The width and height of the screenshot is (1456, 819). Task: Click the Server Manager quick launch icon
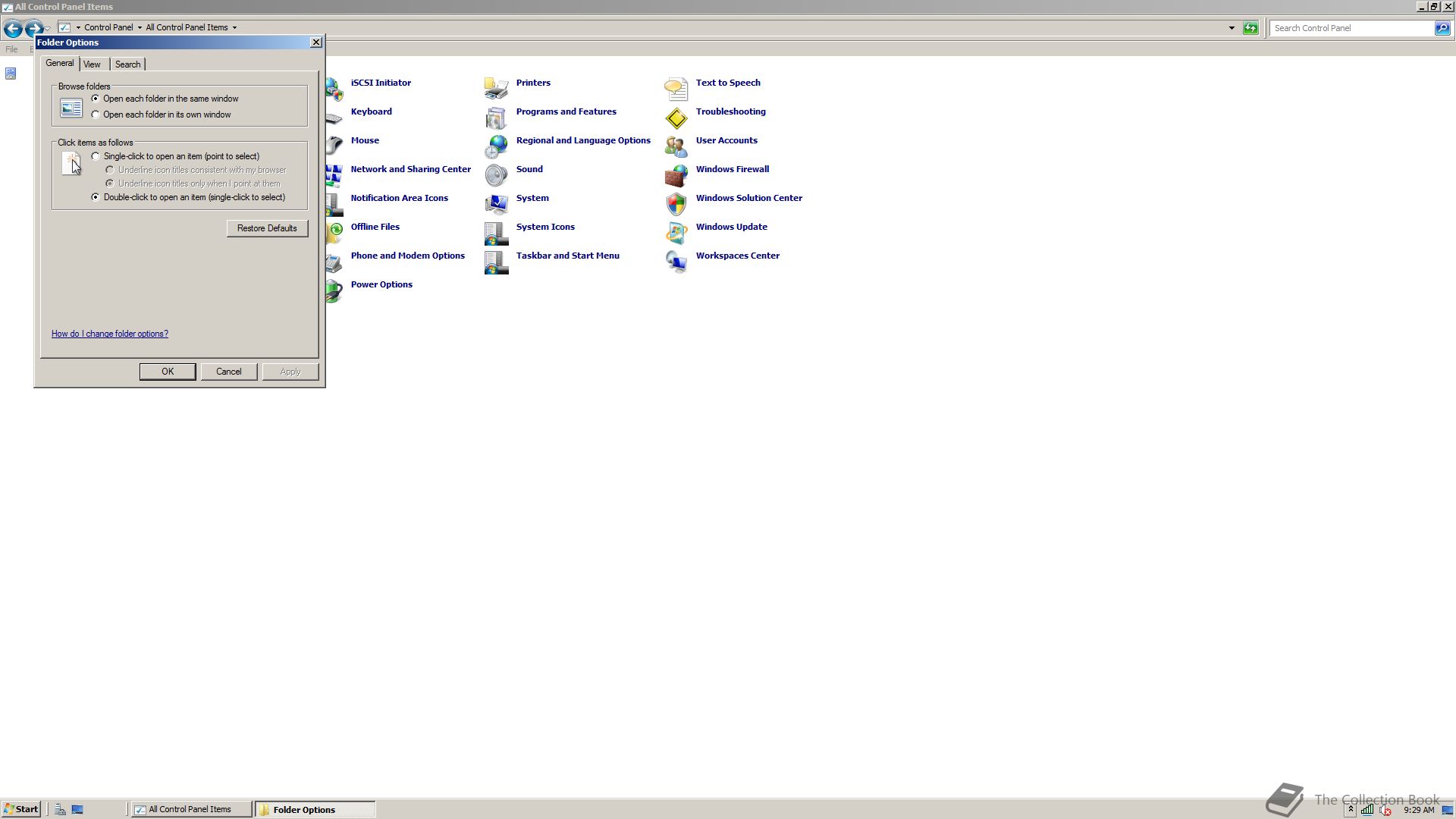click(x=60, y=809)
